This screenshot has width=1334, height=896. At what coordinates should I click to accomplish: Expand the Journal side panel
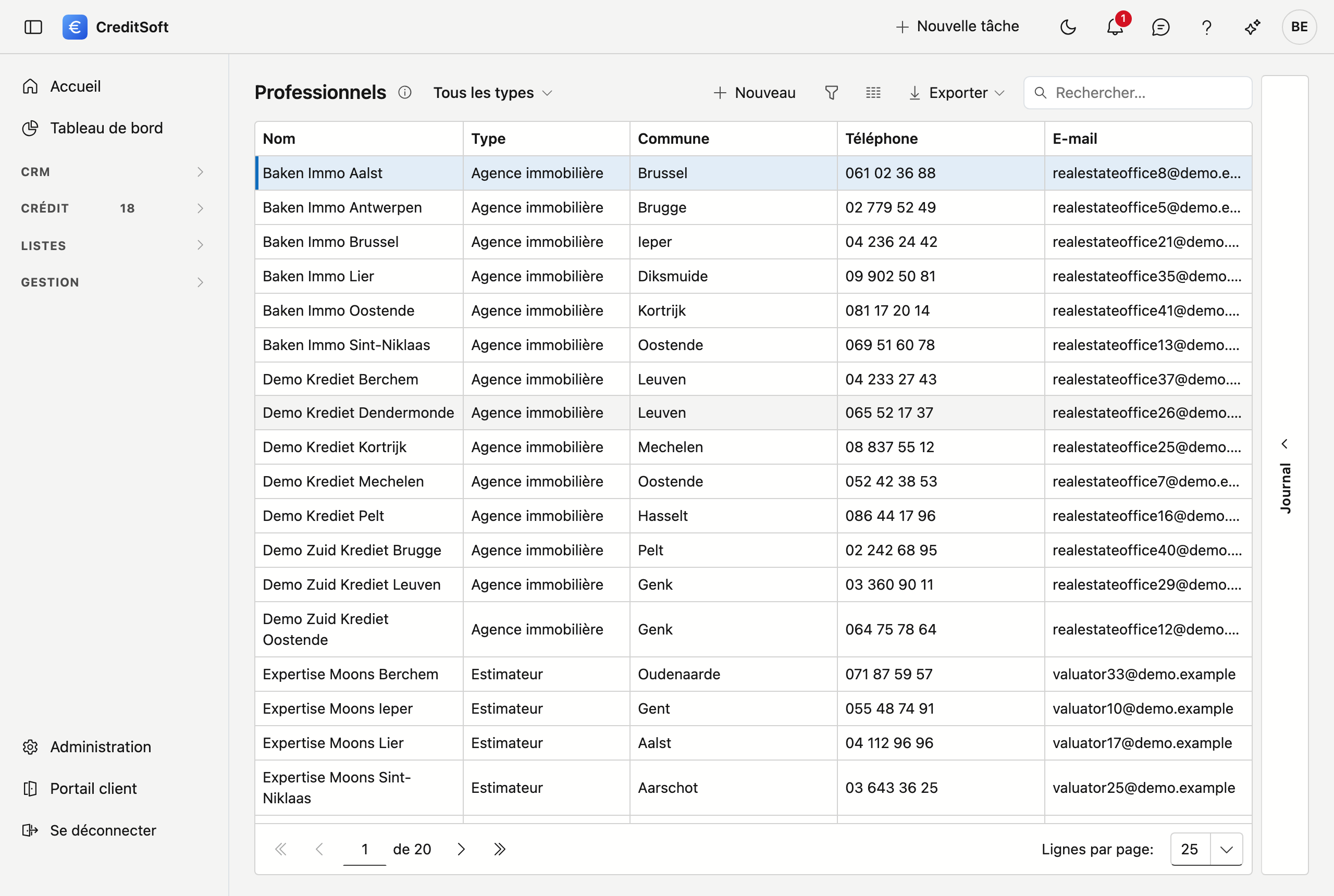(x=1285, y=475)
